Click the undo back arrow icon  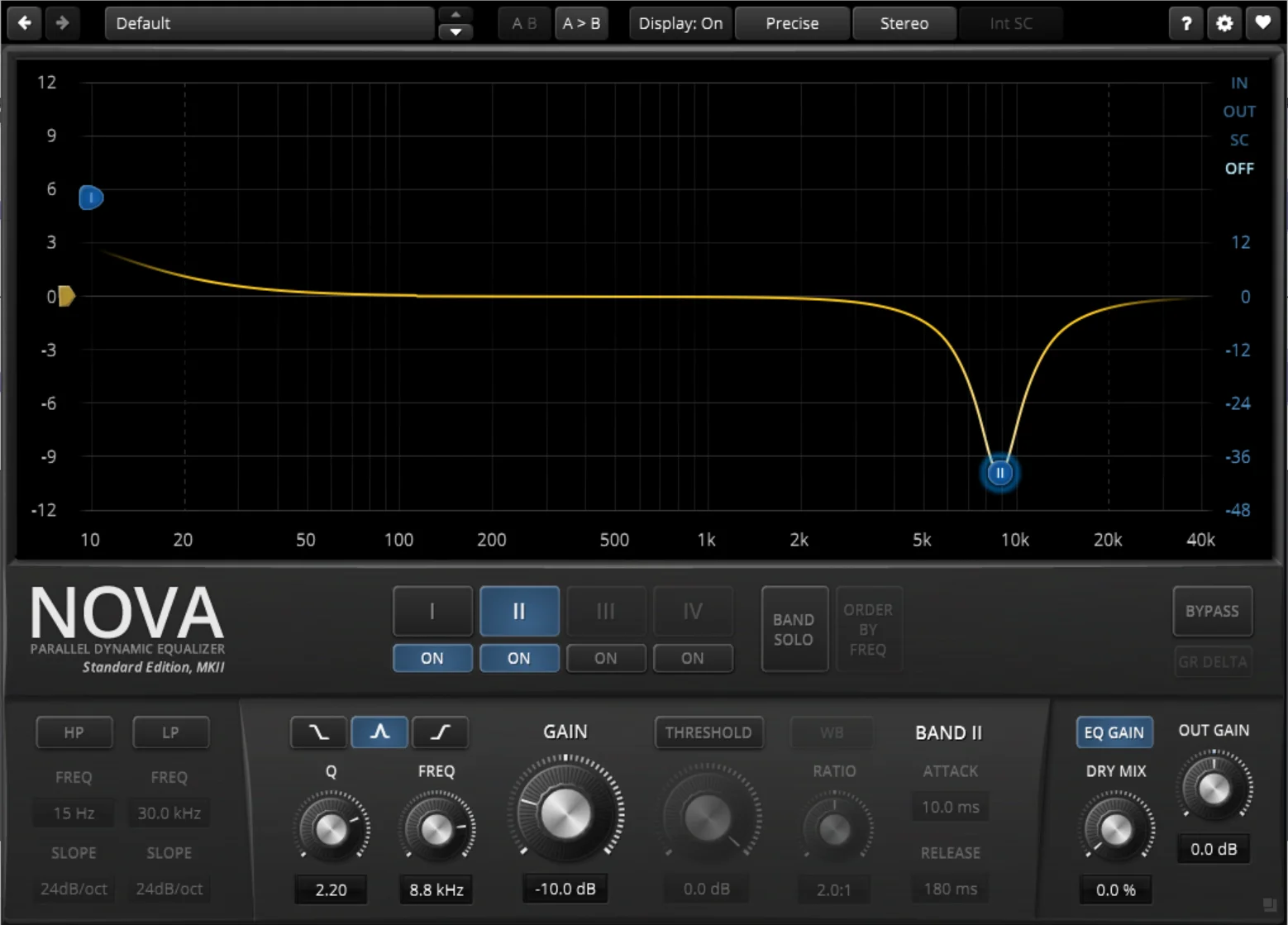[25, 23]
